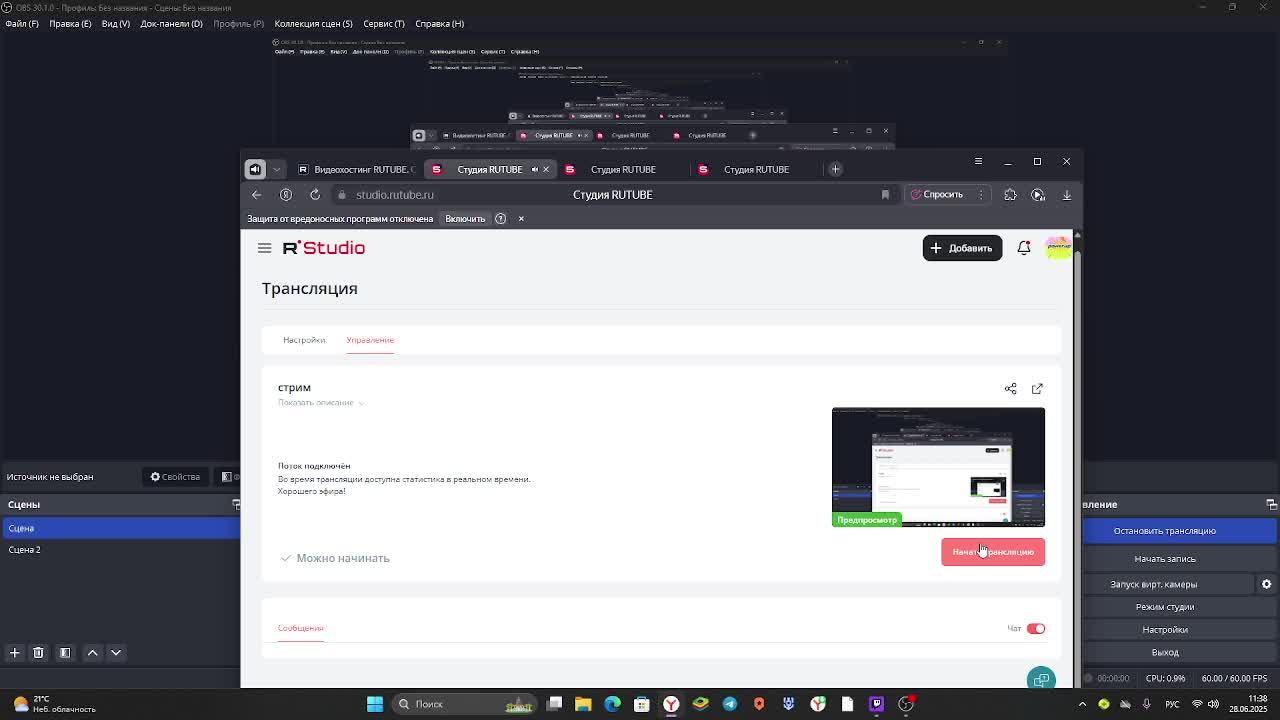The height and width of the screenshot is (720, 1280).
Task: Open the Правка menu in OBS
Action: 70,24
